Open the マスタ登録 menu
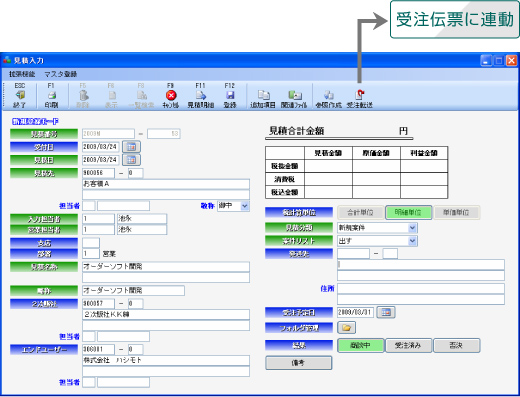 point(61,74)
